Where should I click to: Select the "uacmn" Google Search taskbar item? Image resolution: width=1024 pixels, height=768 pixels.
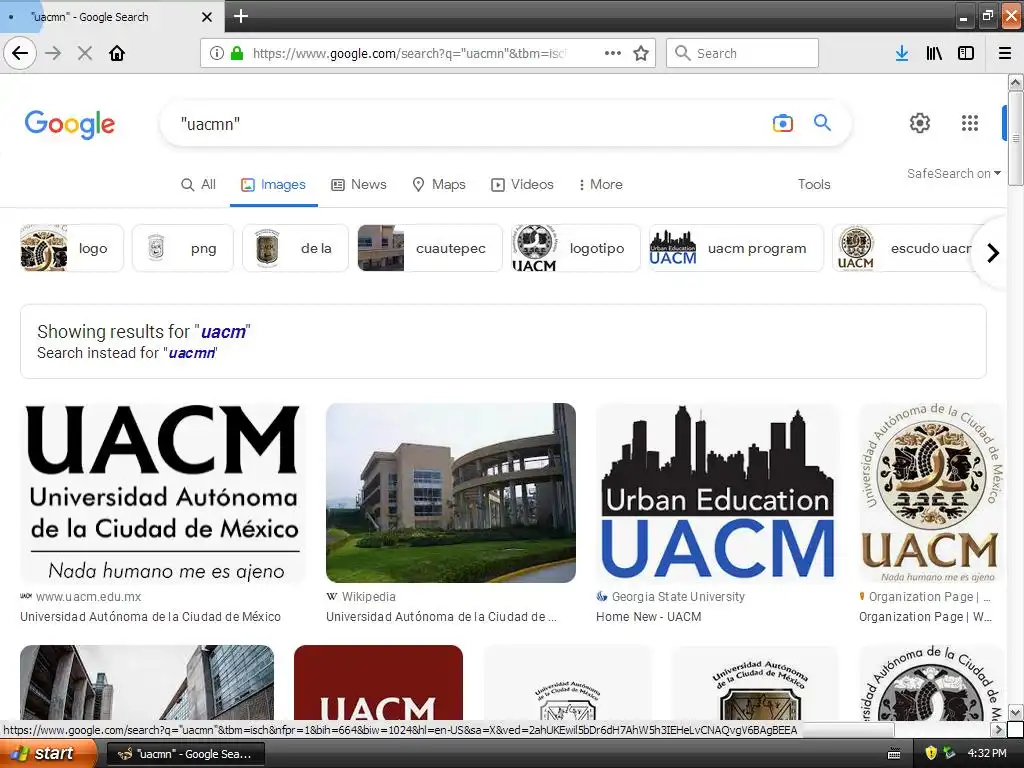(185, 754)
